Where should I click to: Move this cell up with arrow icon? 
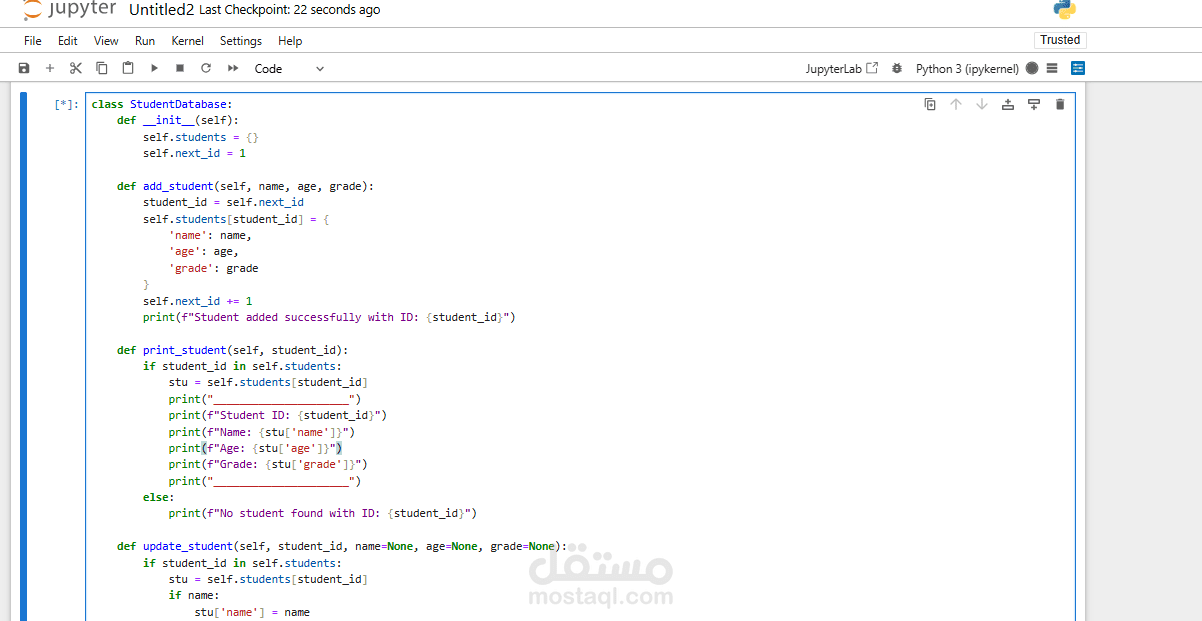[956, 104]
